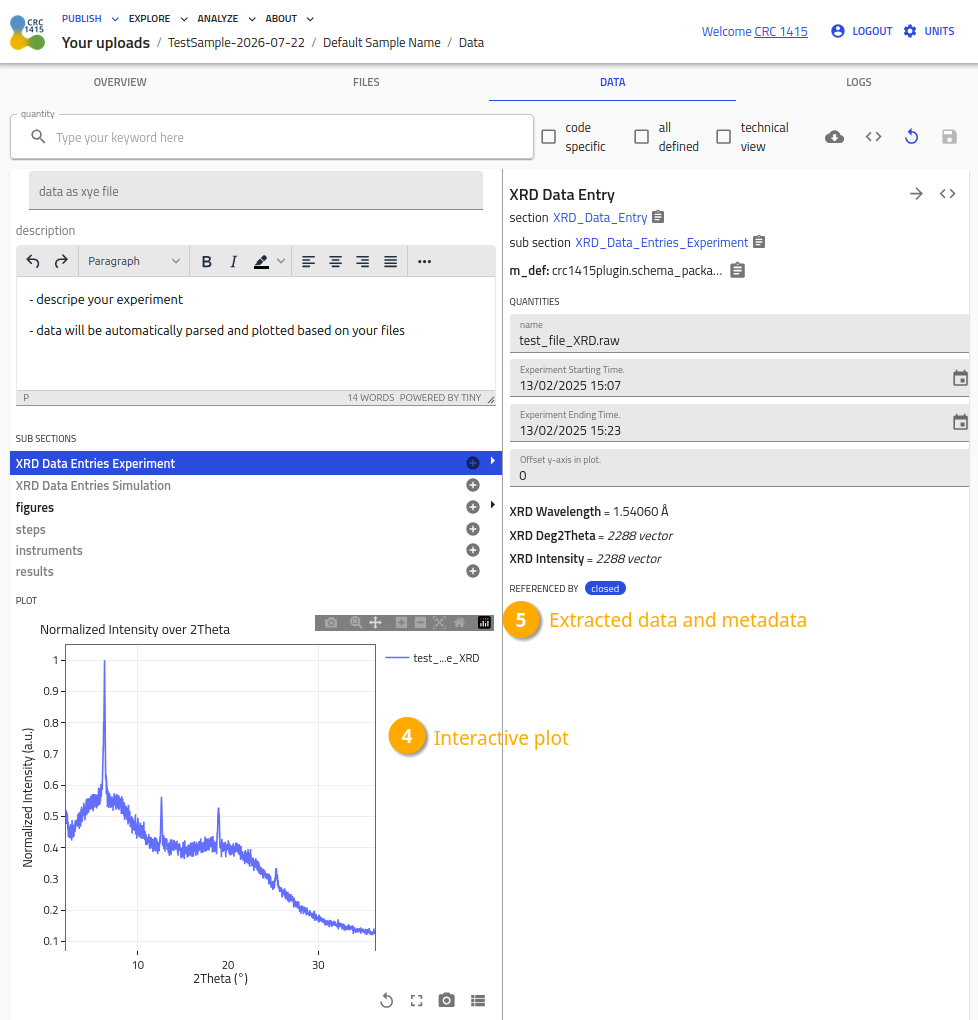This screenshot has width=978, height=1020.
Task: Copy XRD_Data_Entry section name to clipboard
Action: (658, 217)
